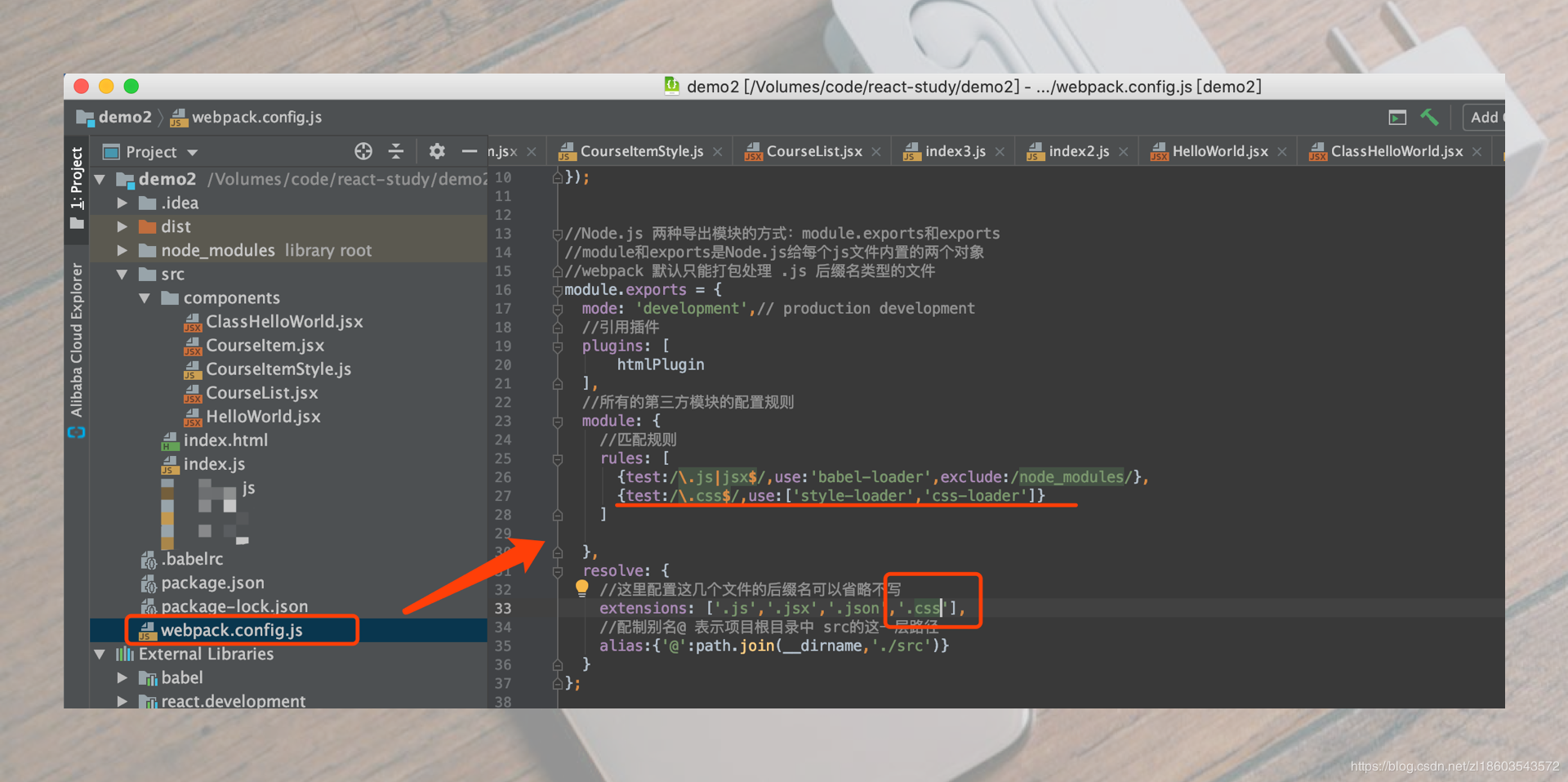Image resolution: width=1568 pixels, height=782 pixels.
Task: Close the CourseList.jsx tab
Action: 876,152
